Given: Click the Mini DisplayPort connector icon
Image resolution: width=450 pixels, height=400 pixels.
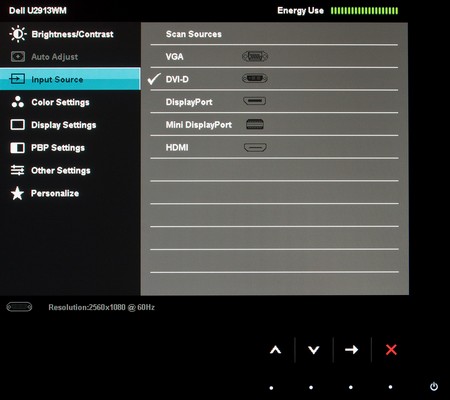Looking at the screenshot, I should (255, 124).
